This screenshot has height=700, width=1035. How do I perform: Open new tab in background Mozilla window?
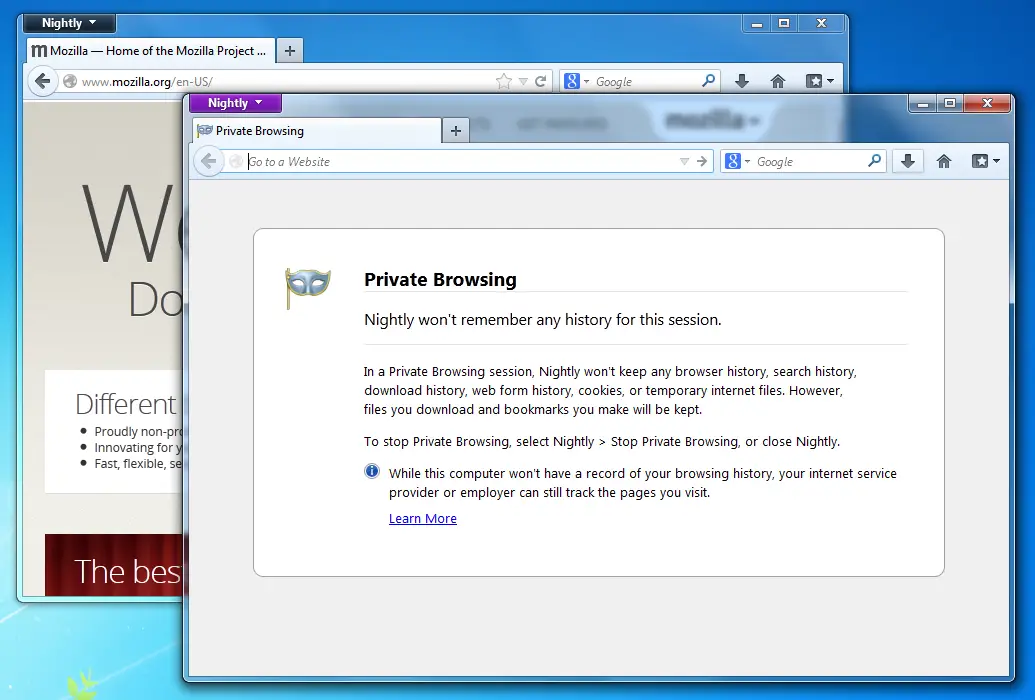tap(290, 51)
